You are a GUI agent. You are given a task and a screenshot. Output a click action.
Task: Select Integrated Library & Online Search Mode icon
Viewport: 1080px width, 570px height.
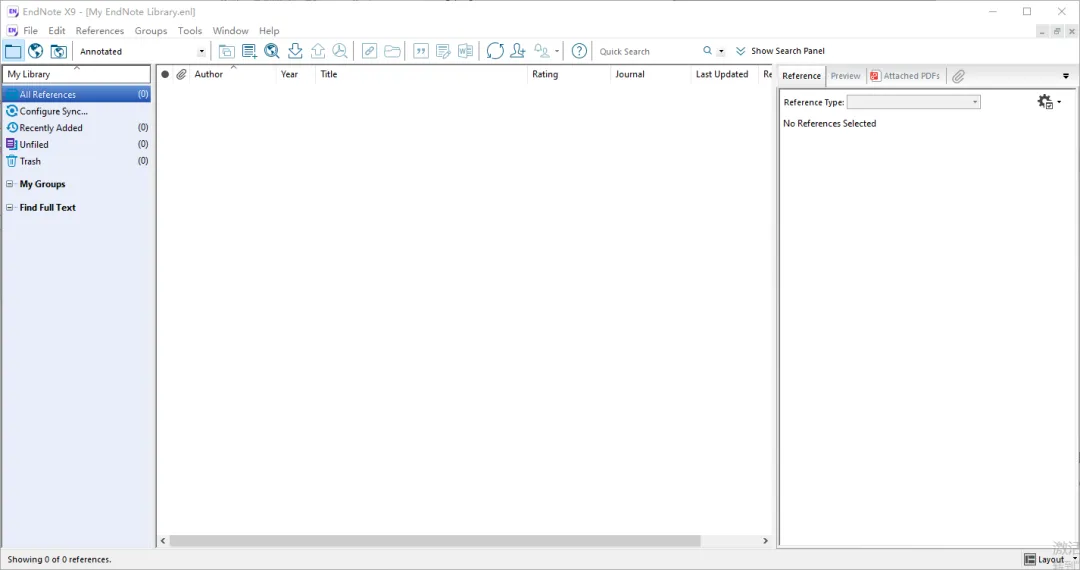click(x=59, y=51)
